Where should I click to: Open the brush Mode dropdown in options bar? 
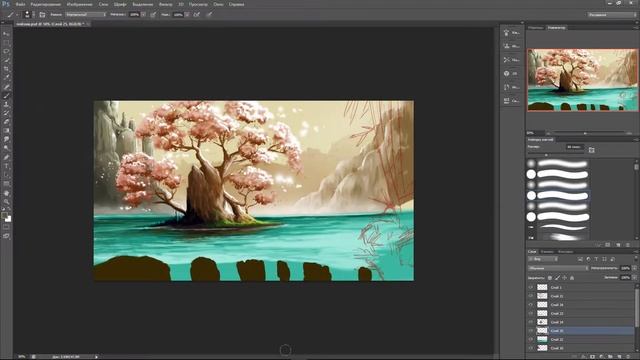86,14
